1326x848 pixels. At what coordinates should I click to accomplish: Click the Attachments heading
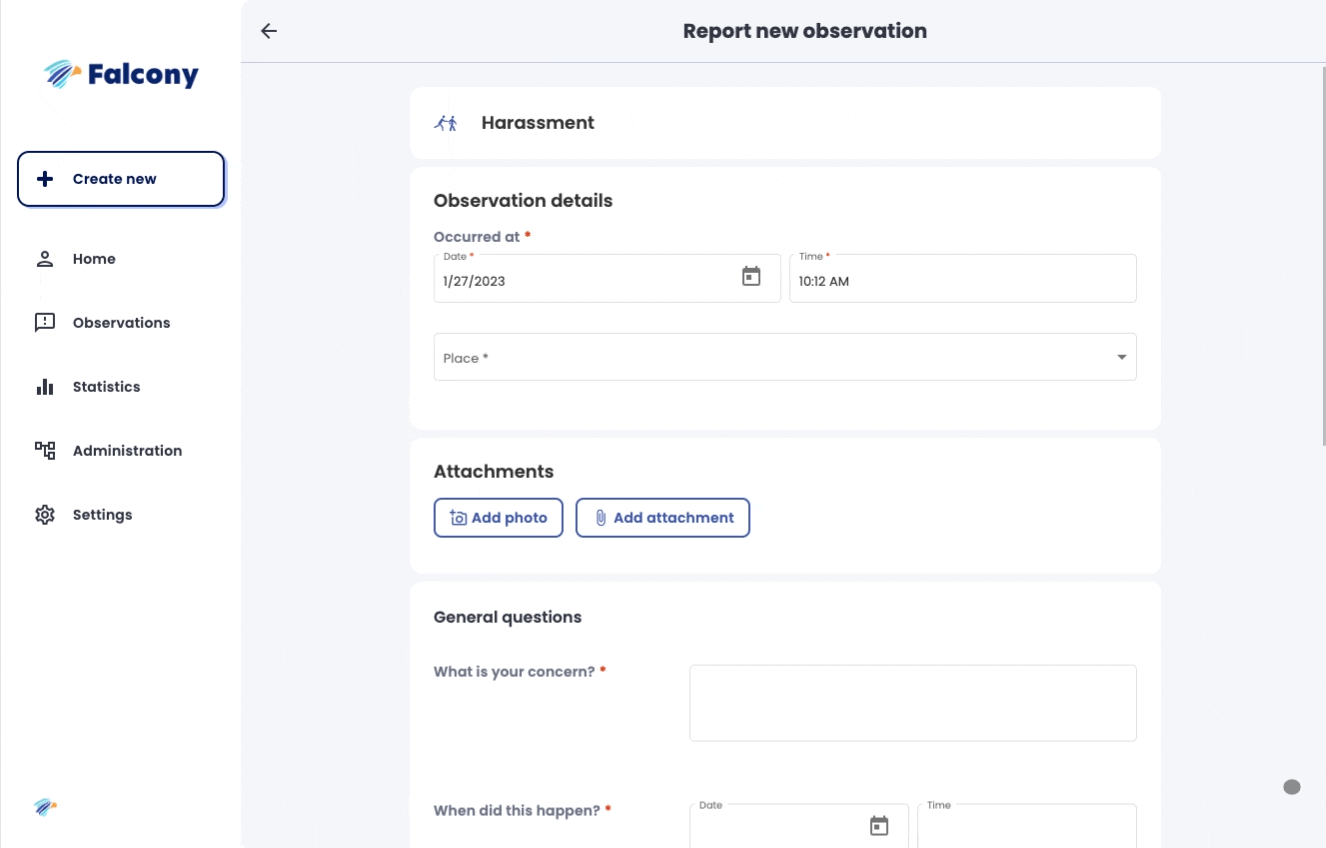click(494, 472)
